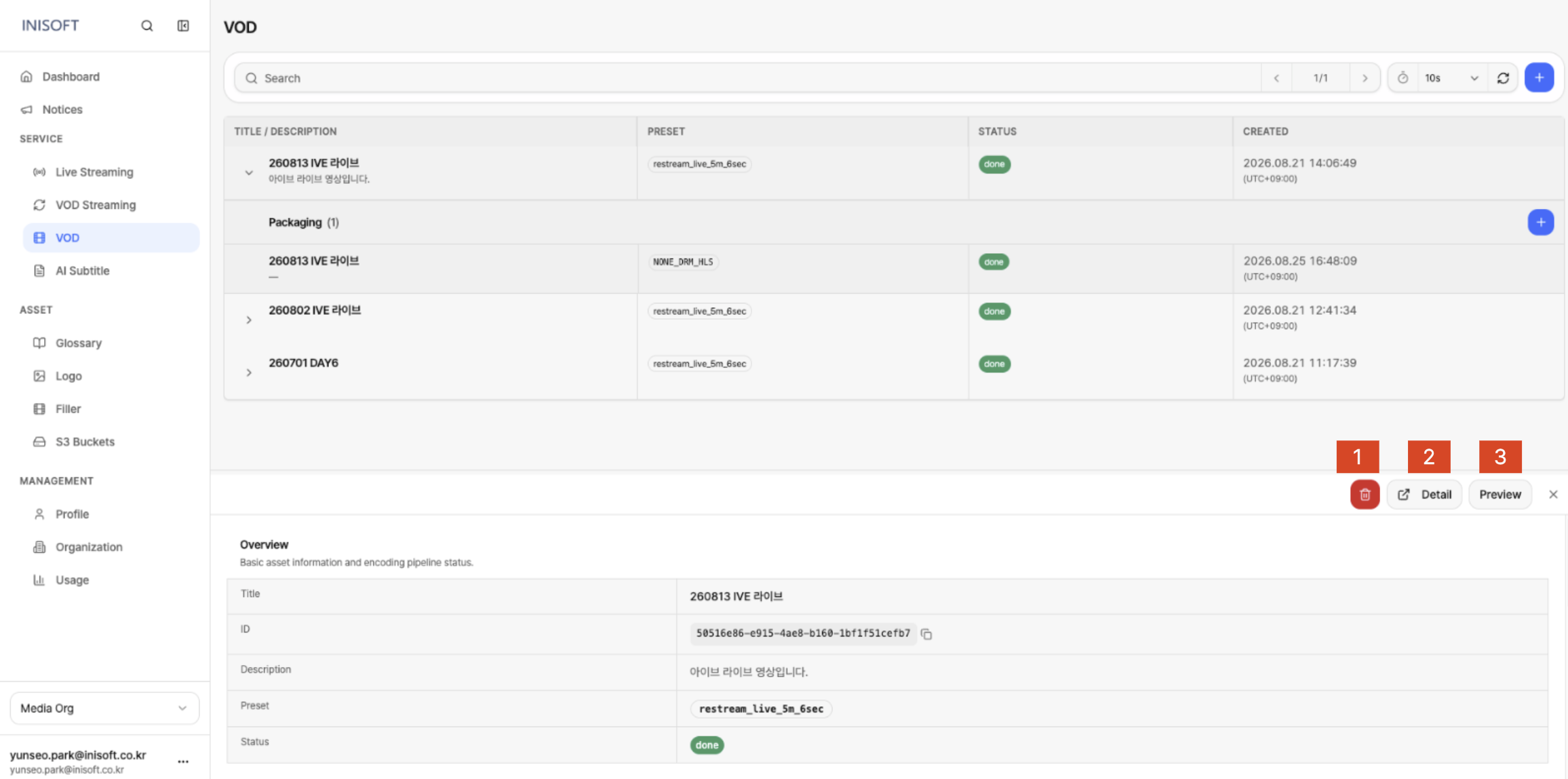Screen dimensions: 1568x779
Task: Click the restream_live_5m_6sec preset in overview
Action: pyautogui.click(x=761, y=709)
